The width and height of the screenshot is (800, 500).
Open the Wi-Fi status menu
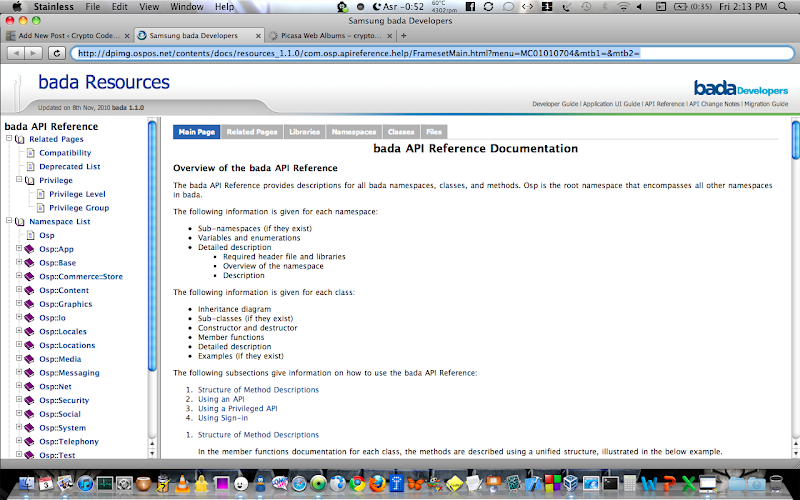click(623, 7)
